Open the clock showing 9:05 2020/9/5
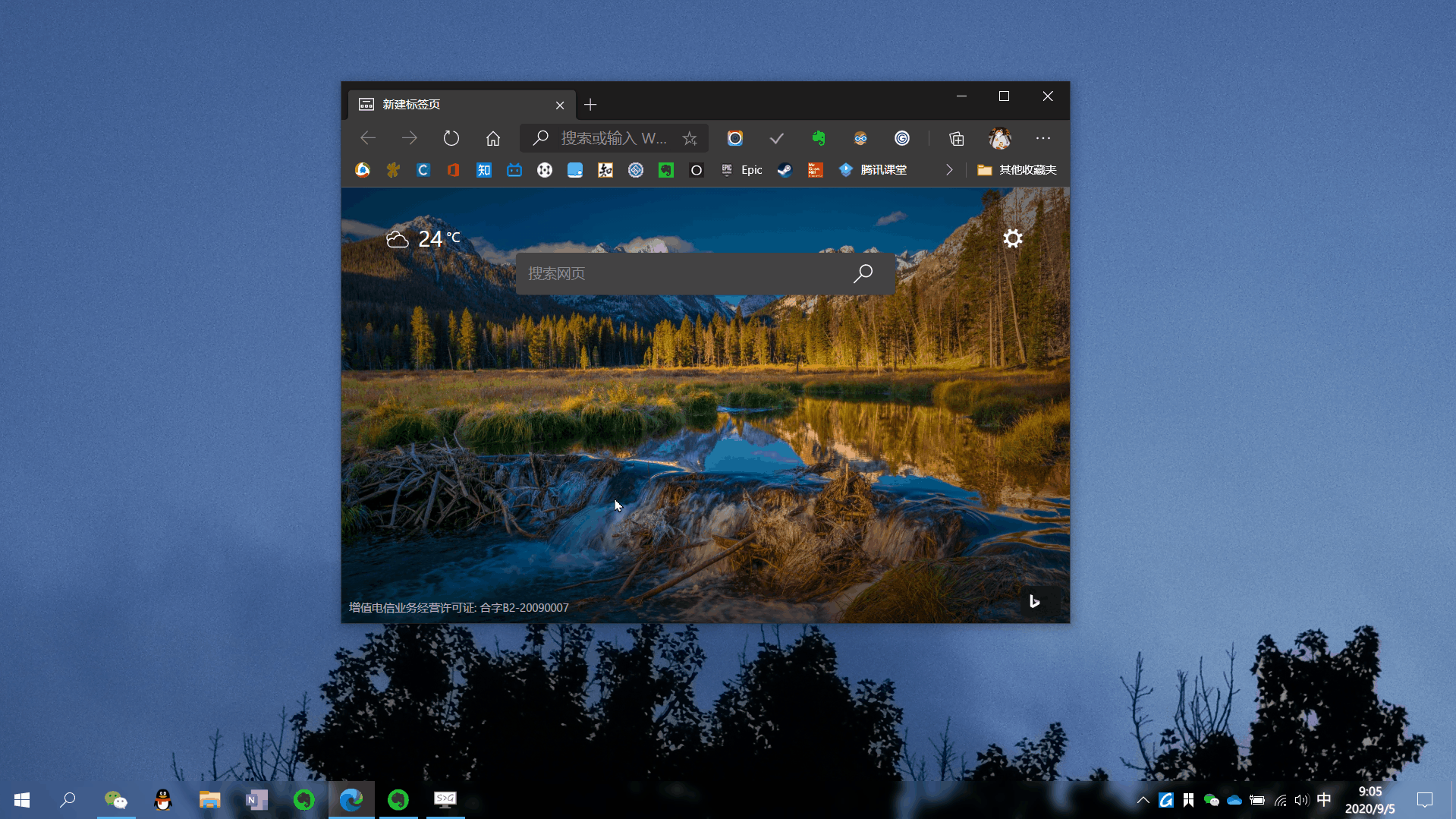 coord(1370,800)
